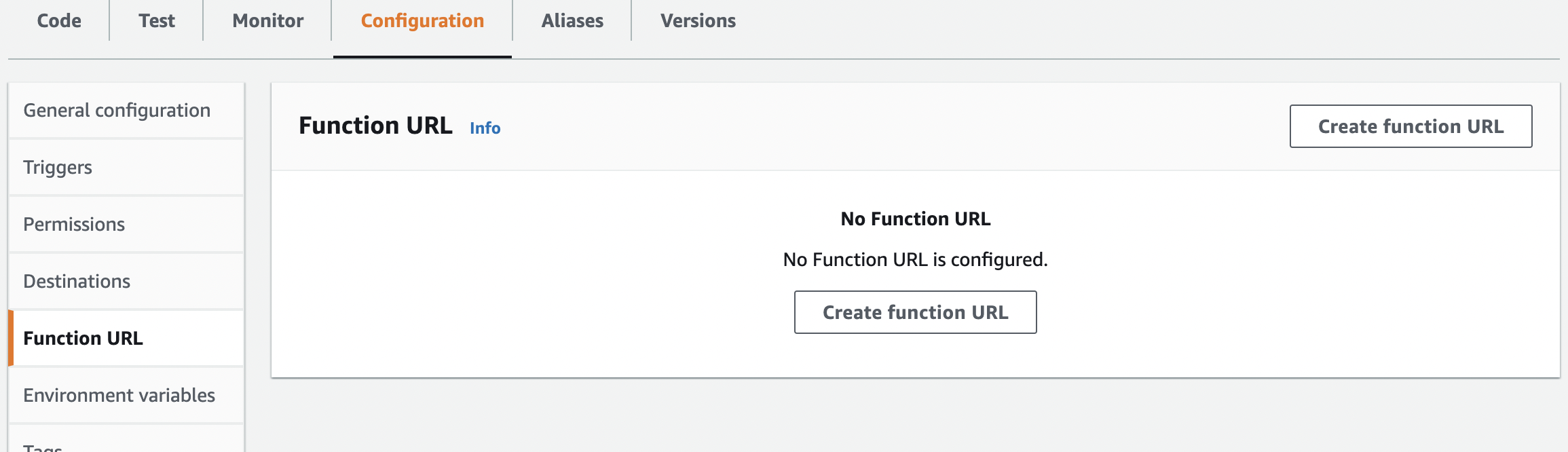The image size is (1568, 452).
Task: Select Function URL in the sidebar
Action: tap(83, 339)
